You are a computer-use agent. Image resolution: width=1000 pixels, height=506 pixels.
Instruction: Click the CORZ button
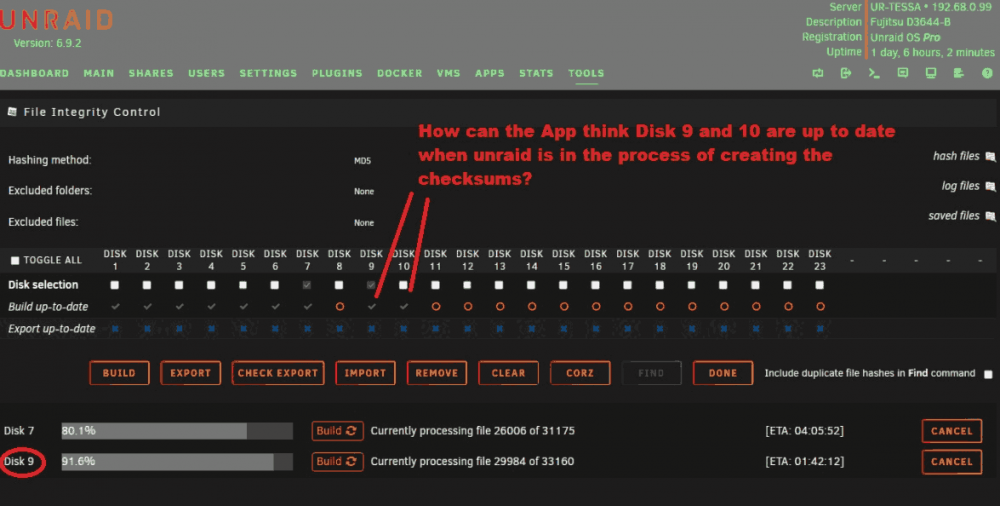(x=580, y=373)
